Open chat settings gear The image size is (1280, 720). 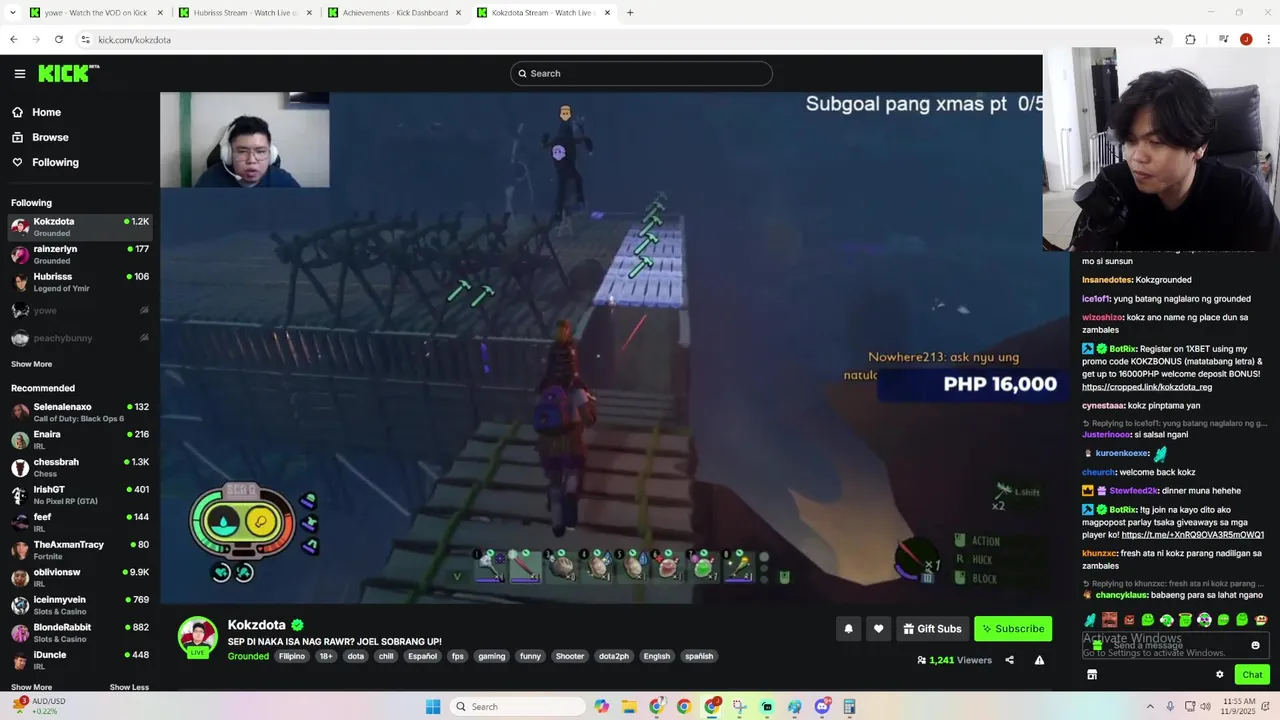[1220, 675]
